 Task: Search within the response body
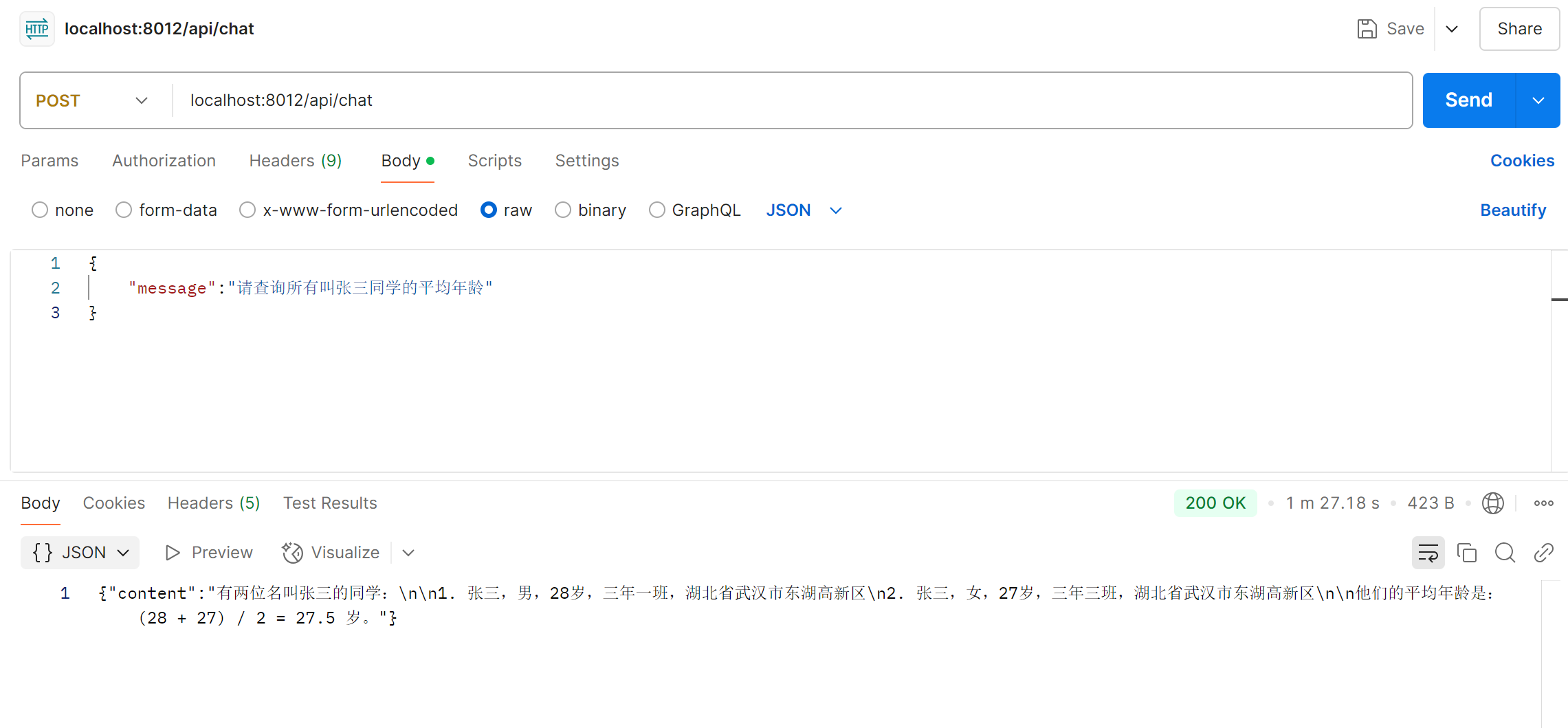pyautogui.click(x=1505, y=552)
